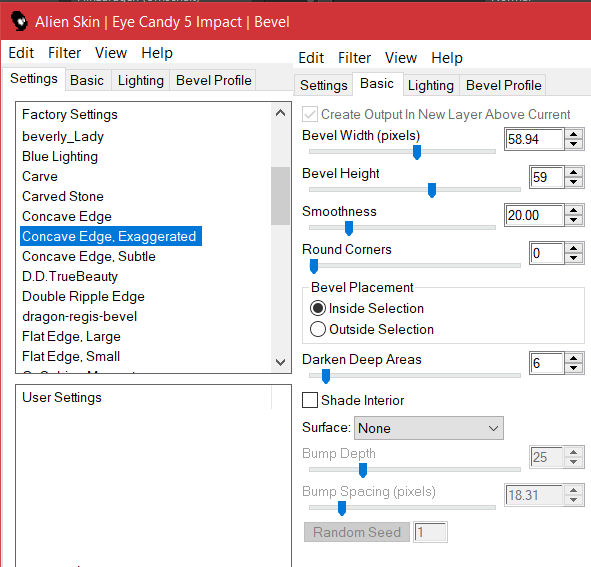Increase Round Corners with up arrow
The height and width of the screenshot is (567, 591).
tap(574, 248)
